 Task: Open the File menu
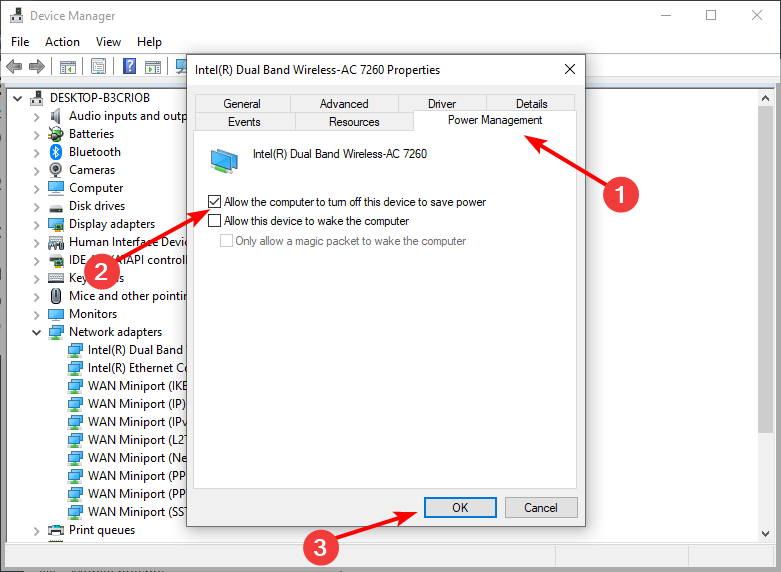(20, 42)
